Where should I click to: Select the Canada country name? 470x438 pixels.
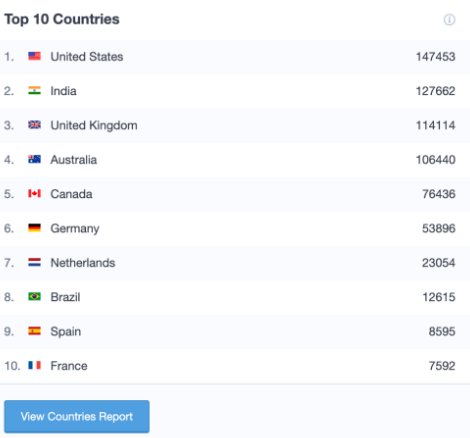(71, 194)
